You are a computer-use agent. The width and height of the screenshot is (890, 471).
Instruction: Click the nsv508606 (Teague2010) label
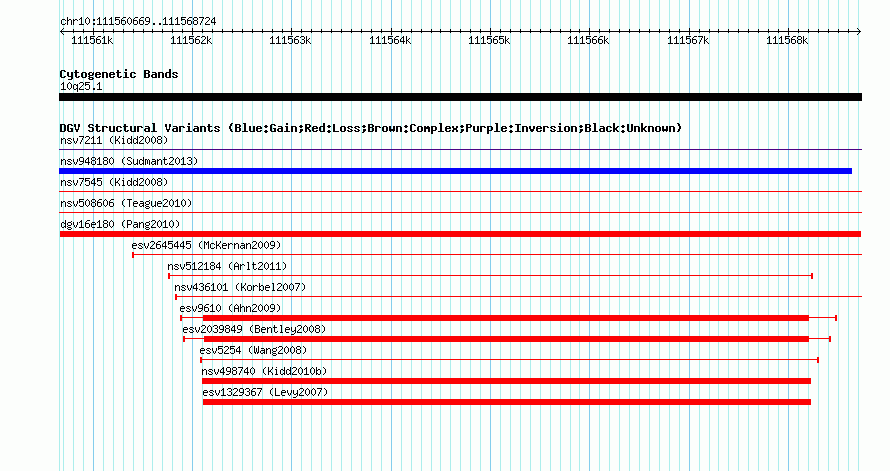[x=126, y=203]
